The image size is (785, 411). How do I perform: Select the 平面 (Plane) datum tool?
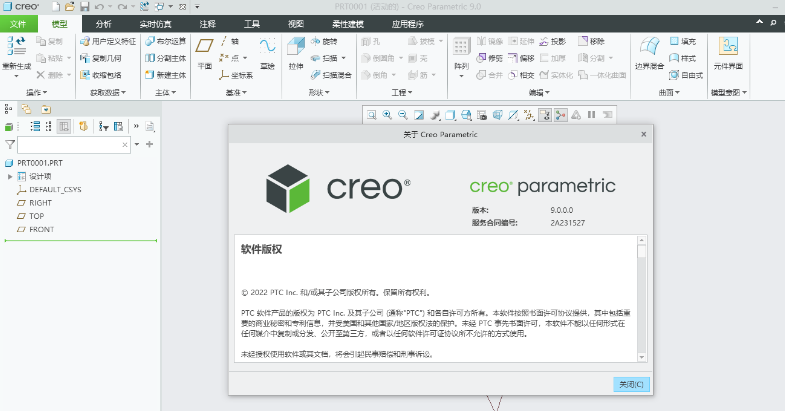click(204, 49)
